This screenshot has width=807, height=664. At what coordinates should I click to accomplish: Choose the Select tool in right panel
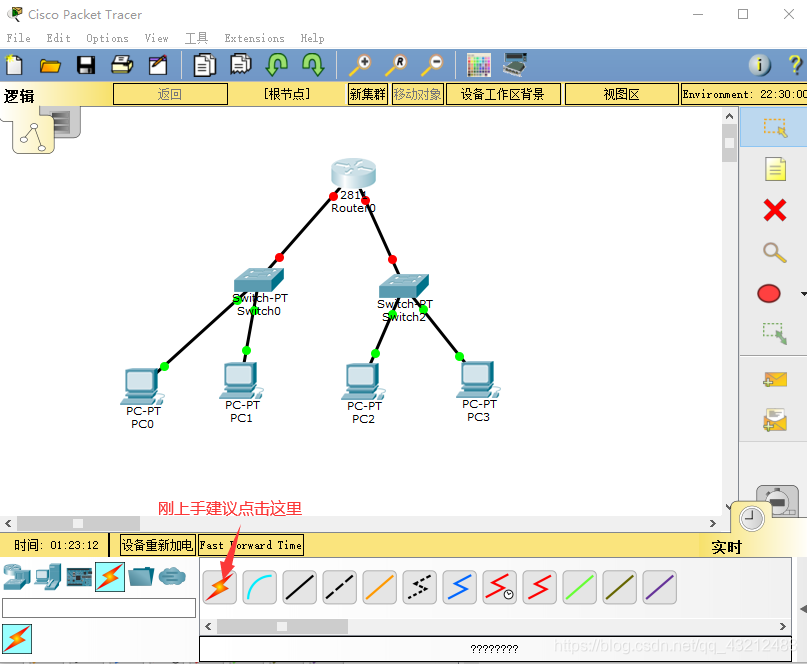pyautogui.click(x=775, y=127)
